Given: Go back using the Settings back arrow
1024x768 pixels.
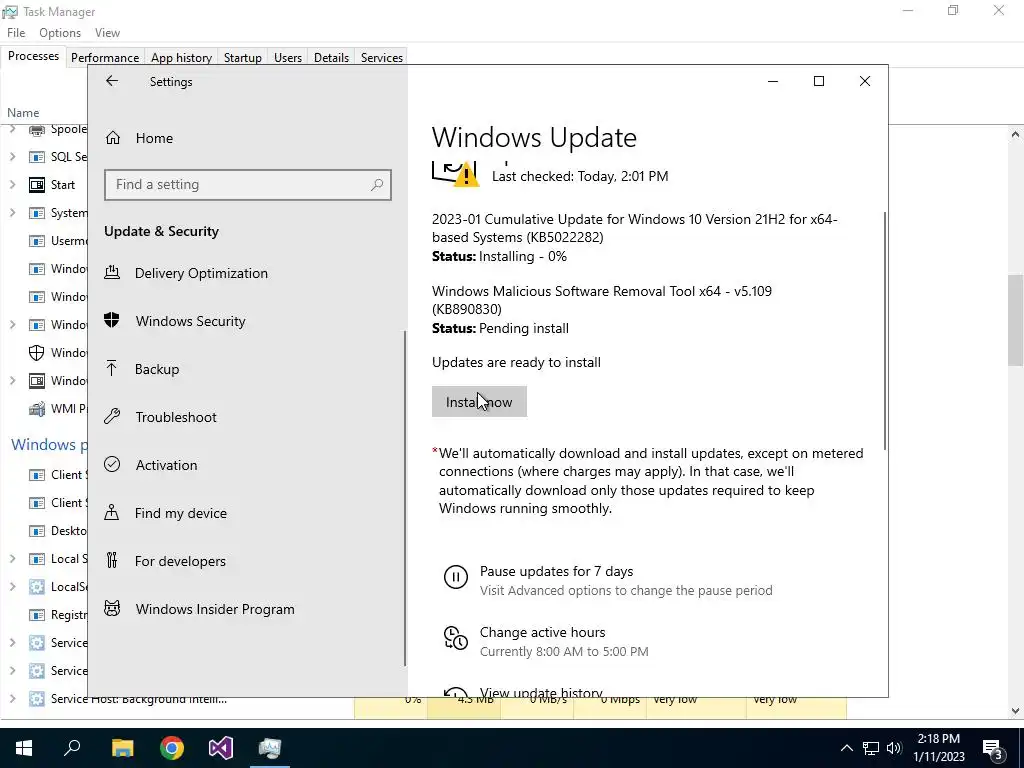Looking at the screenshot, I should [112, 81].
